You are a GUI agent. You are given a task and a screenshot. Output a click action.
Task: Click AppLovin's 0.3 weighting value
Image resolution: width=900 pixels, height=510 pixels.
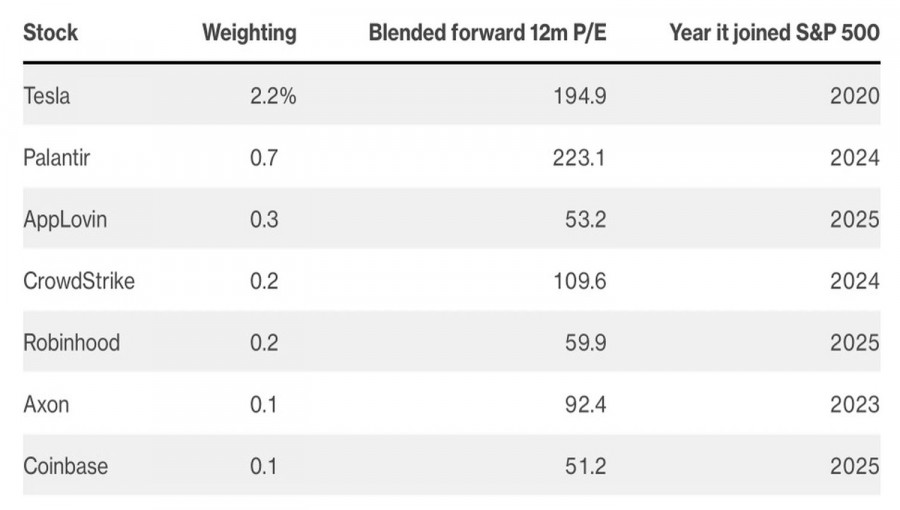coord(264,219)
